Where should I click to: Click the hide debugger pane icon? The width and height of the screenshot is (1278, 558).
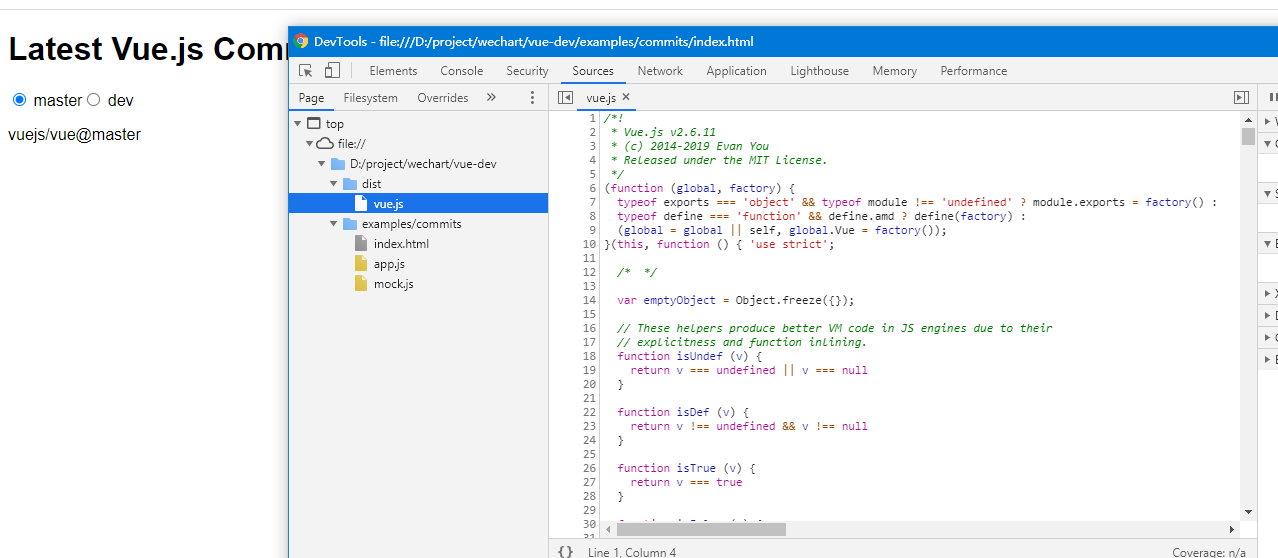pyautogui.click(x=1241, y=97)
